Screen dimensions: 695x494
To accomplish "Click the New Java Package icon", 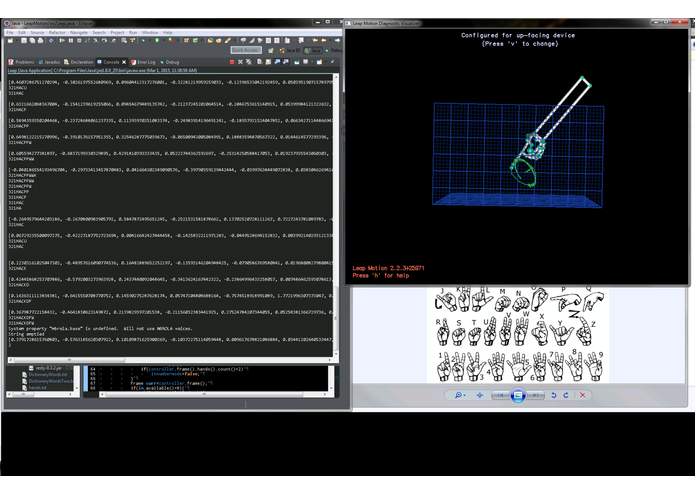I will [186, 40].
